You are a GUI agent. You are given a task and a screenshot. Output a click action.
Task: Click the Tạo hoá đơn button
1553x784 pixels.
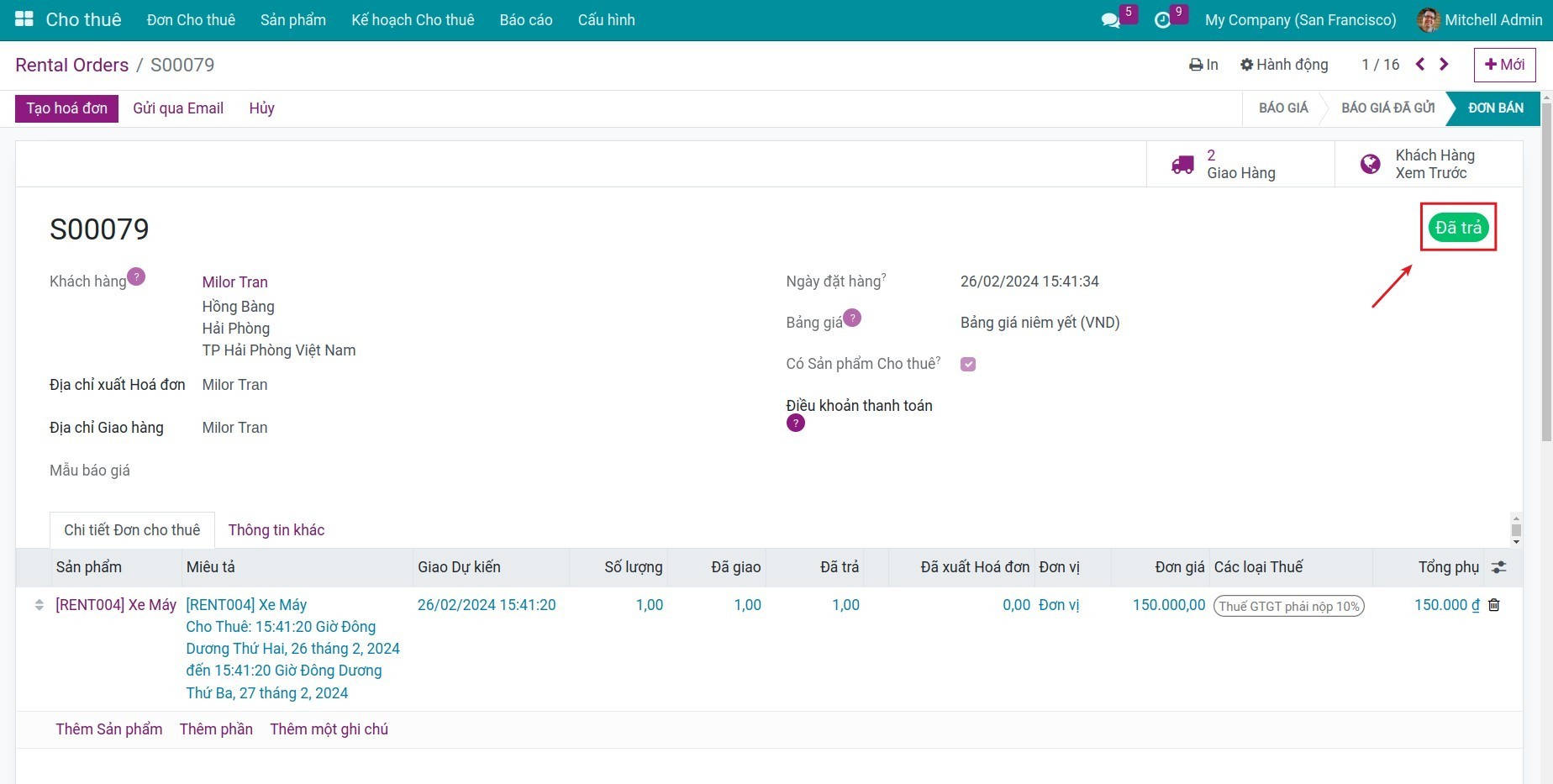66,108
